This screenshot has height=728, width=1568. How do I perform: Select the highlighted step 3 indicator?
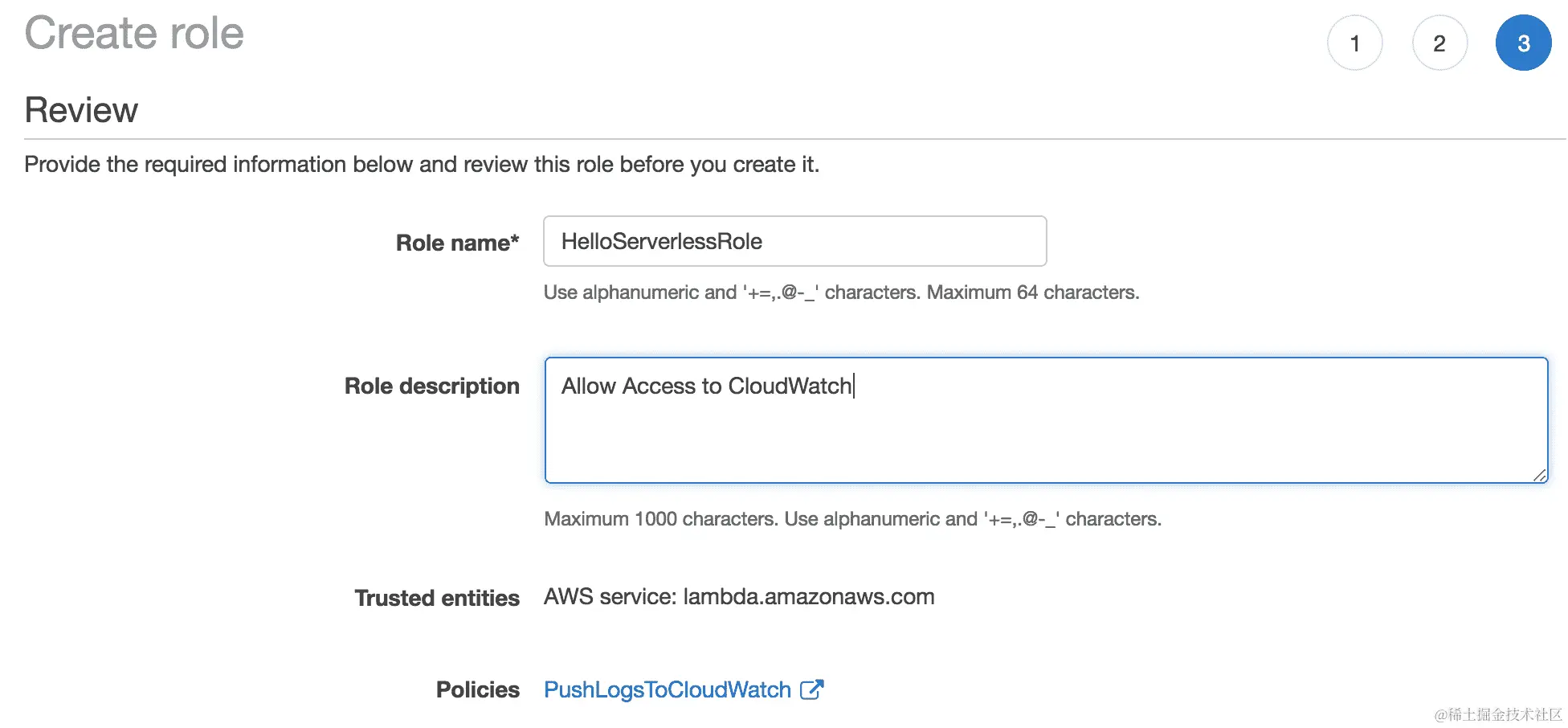point(1523,43)
